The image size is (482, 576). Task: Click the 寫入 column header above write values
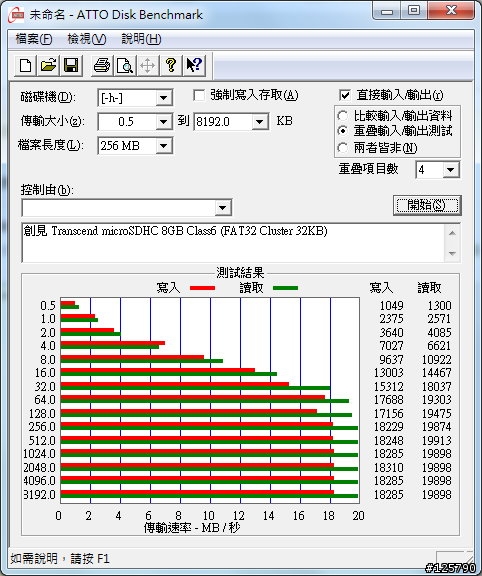click(x=381, y=288)
